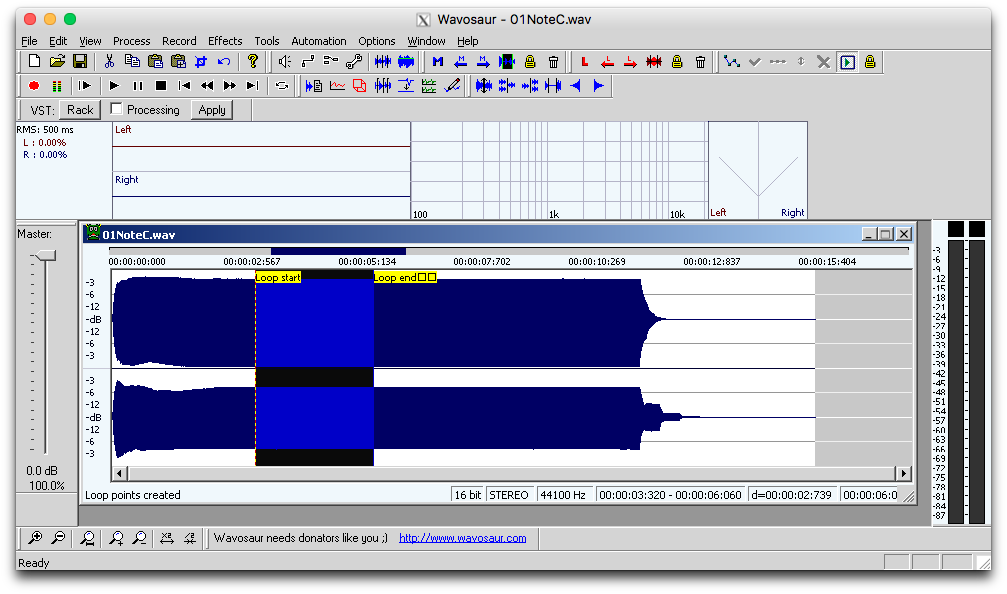Toggle the loop playback button
Image resolution: width=1007 pixels, height=594 pixels.
(x=282, y=86)
